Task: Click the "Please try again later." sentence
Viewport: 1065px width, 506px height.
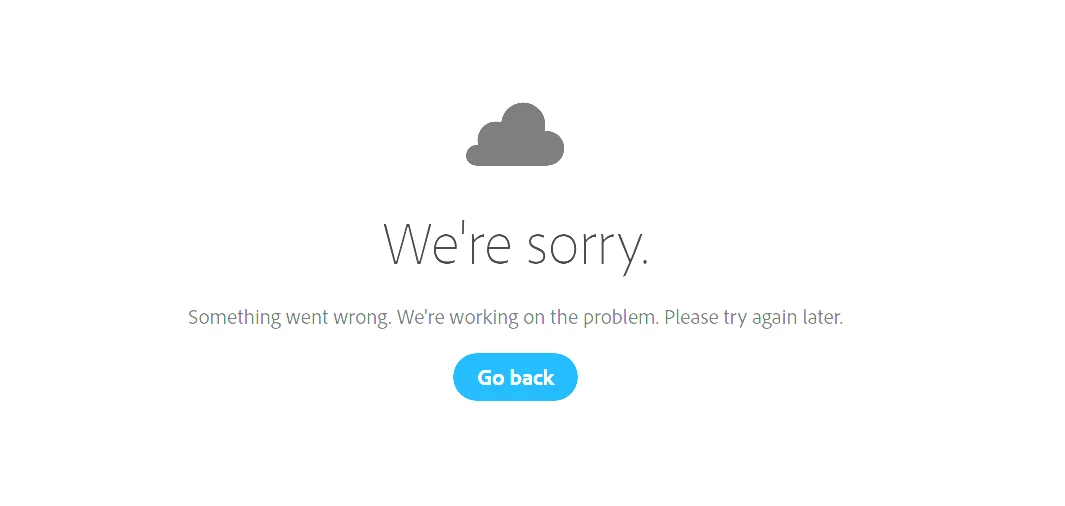Action: point(754,318)
